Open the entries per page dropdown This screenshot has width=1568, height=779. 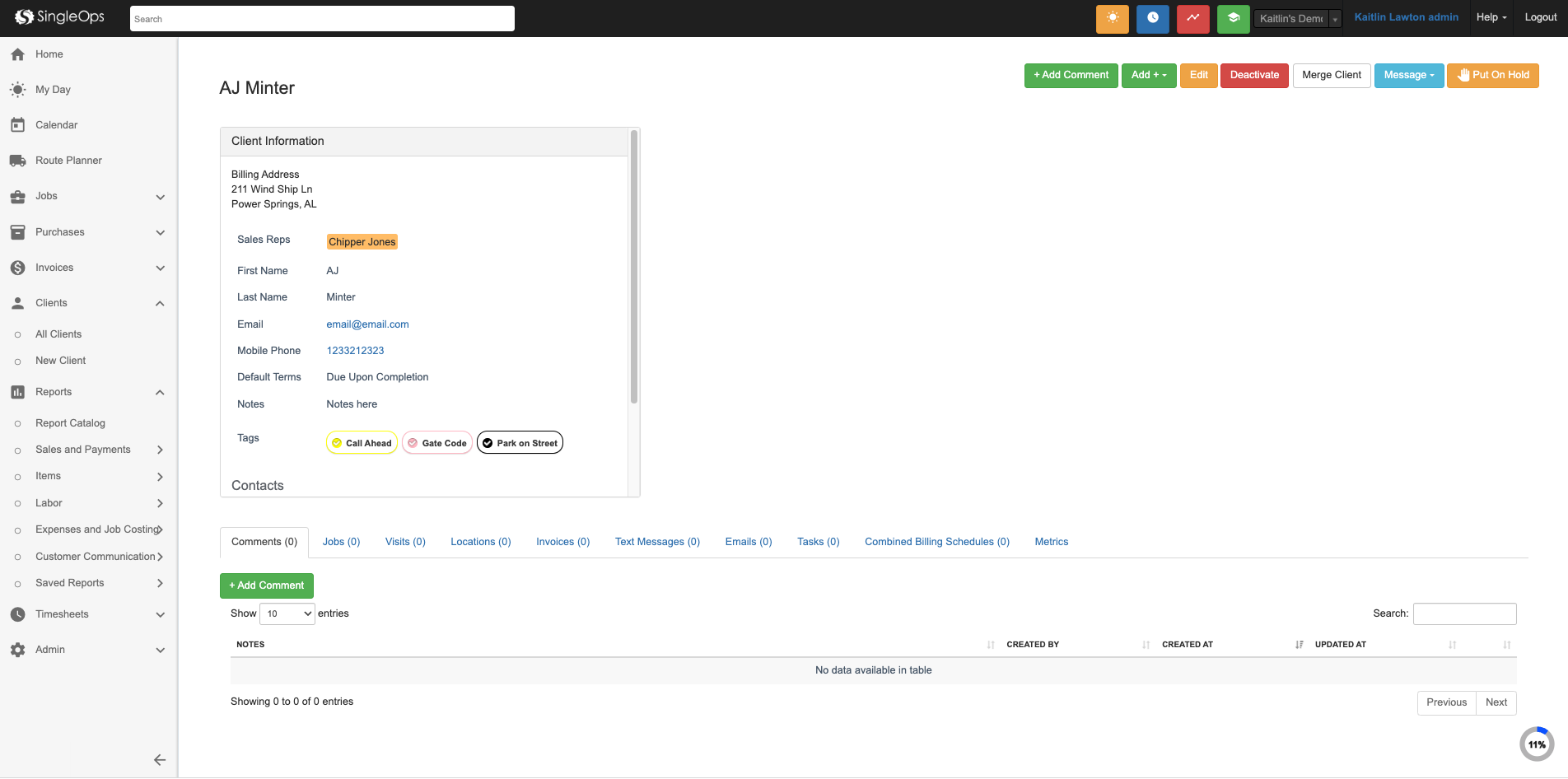tap(287, 613)
